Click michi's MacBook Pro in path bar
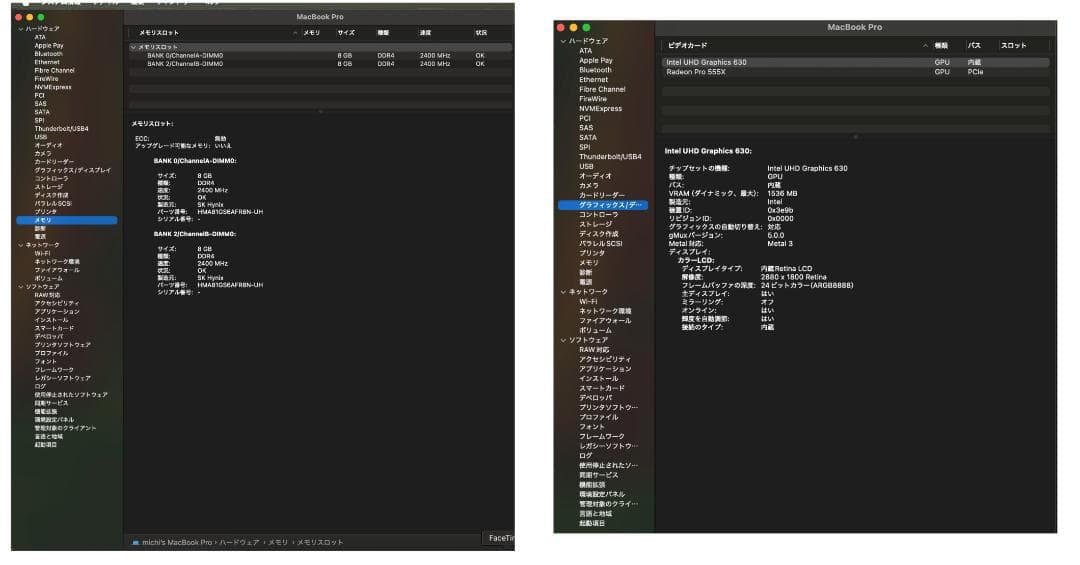 (177, 543)
